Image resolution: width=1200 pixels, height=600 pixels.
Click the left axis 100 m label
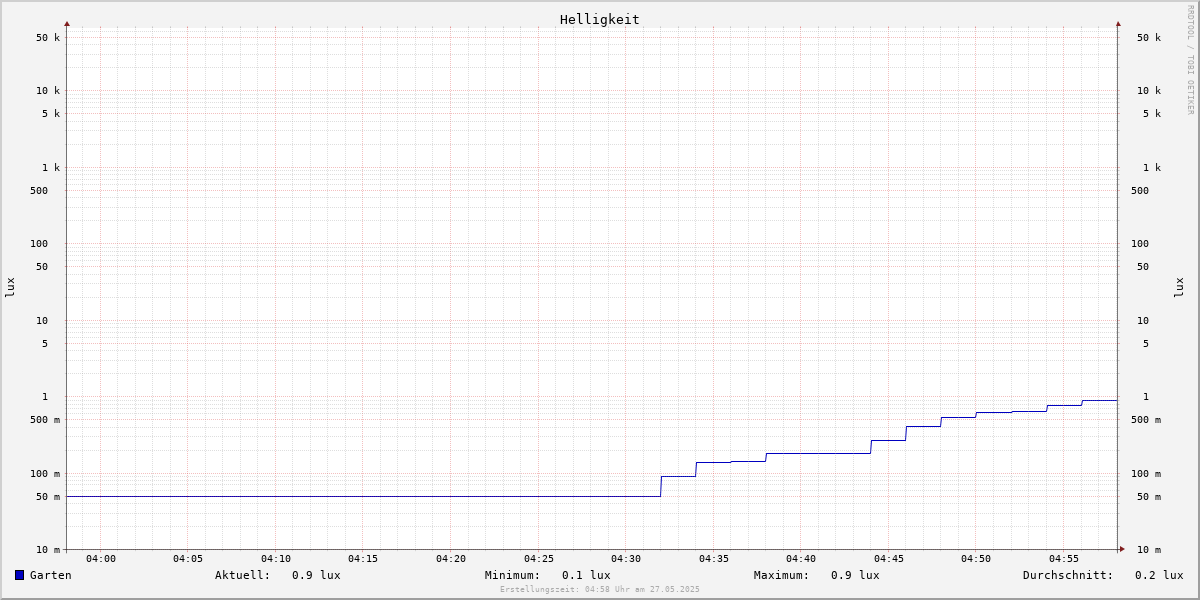[x=45, y=474]
